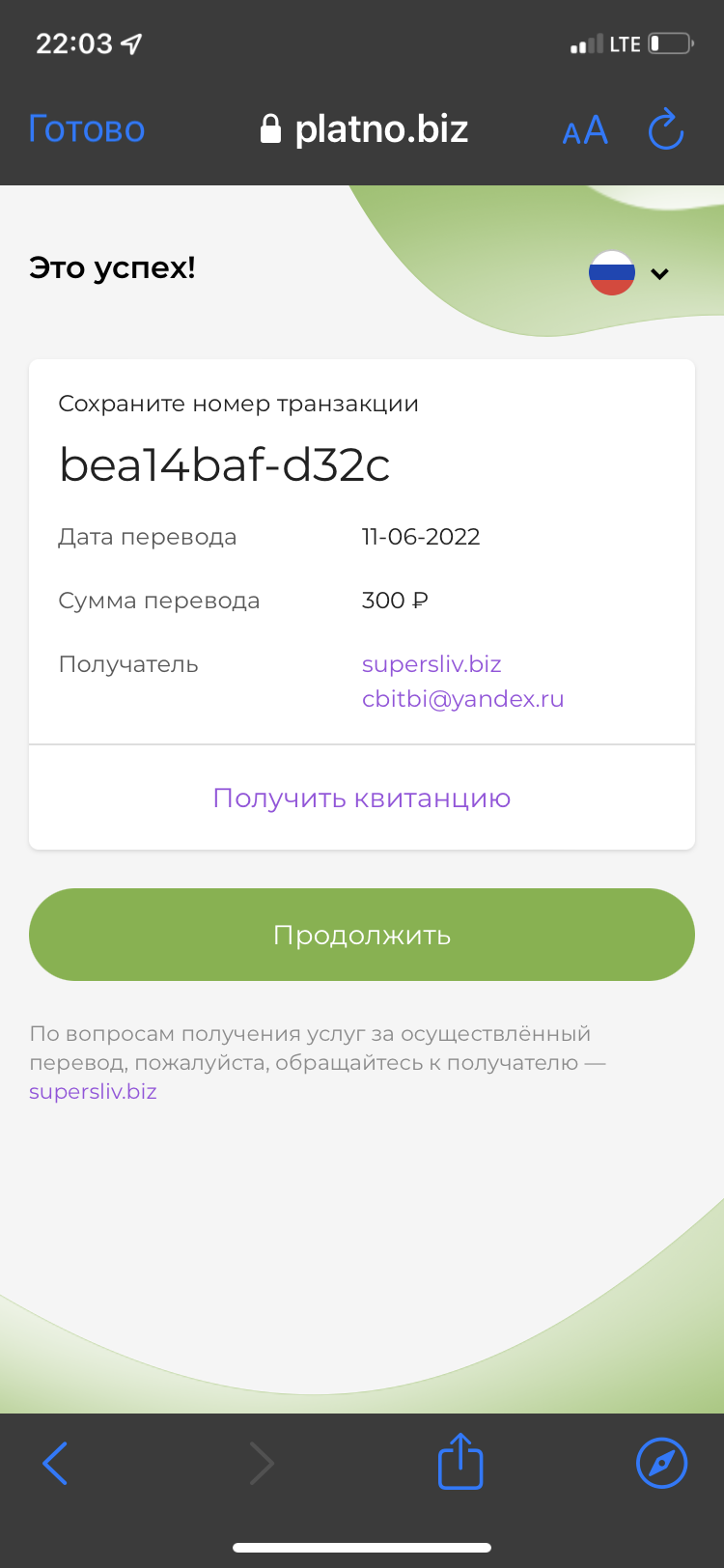
Task: Open the supersliv.biz recipient link
Action: point(432,664)
